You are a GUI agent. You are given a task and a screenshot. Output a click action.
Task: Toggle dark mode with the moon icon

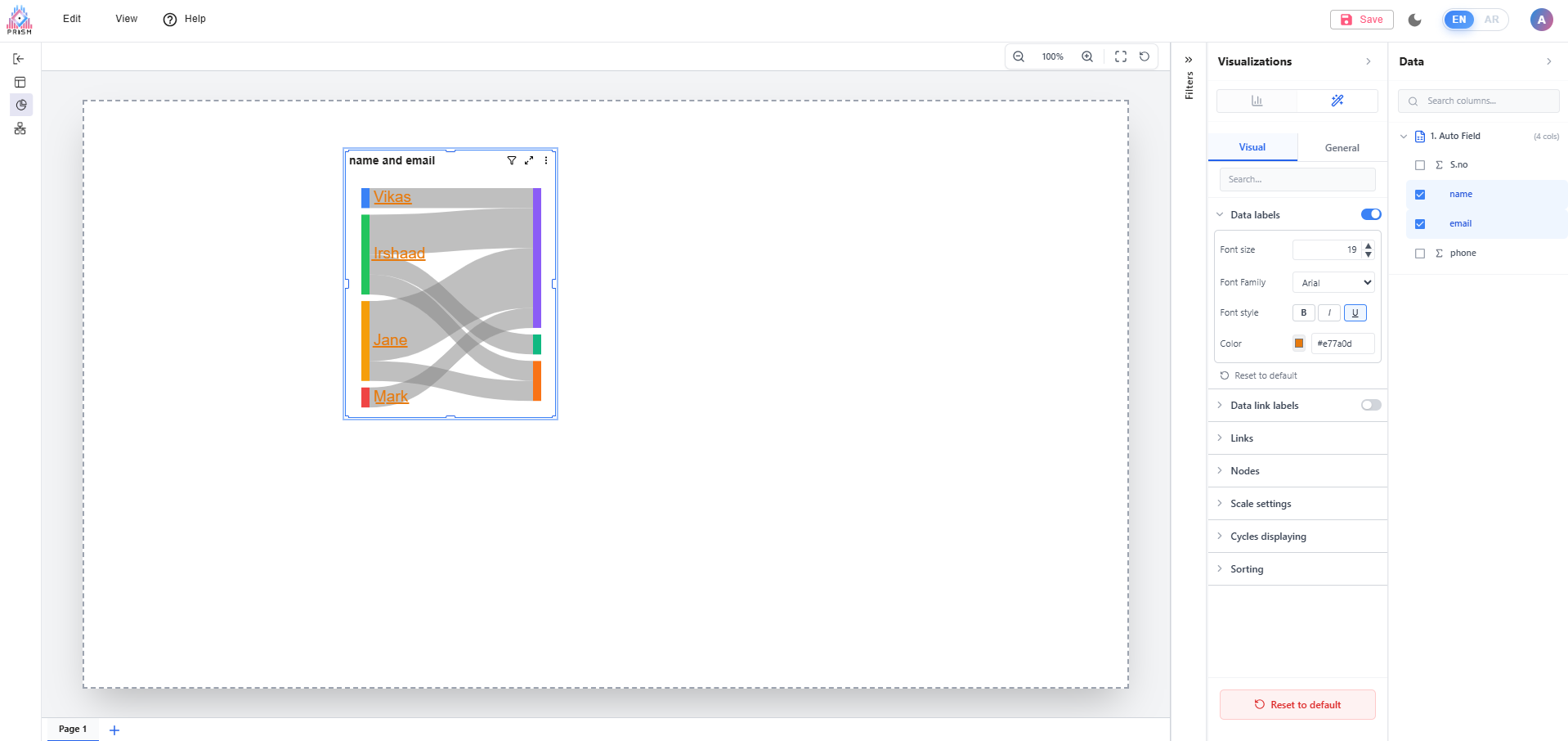[1415, 20]
